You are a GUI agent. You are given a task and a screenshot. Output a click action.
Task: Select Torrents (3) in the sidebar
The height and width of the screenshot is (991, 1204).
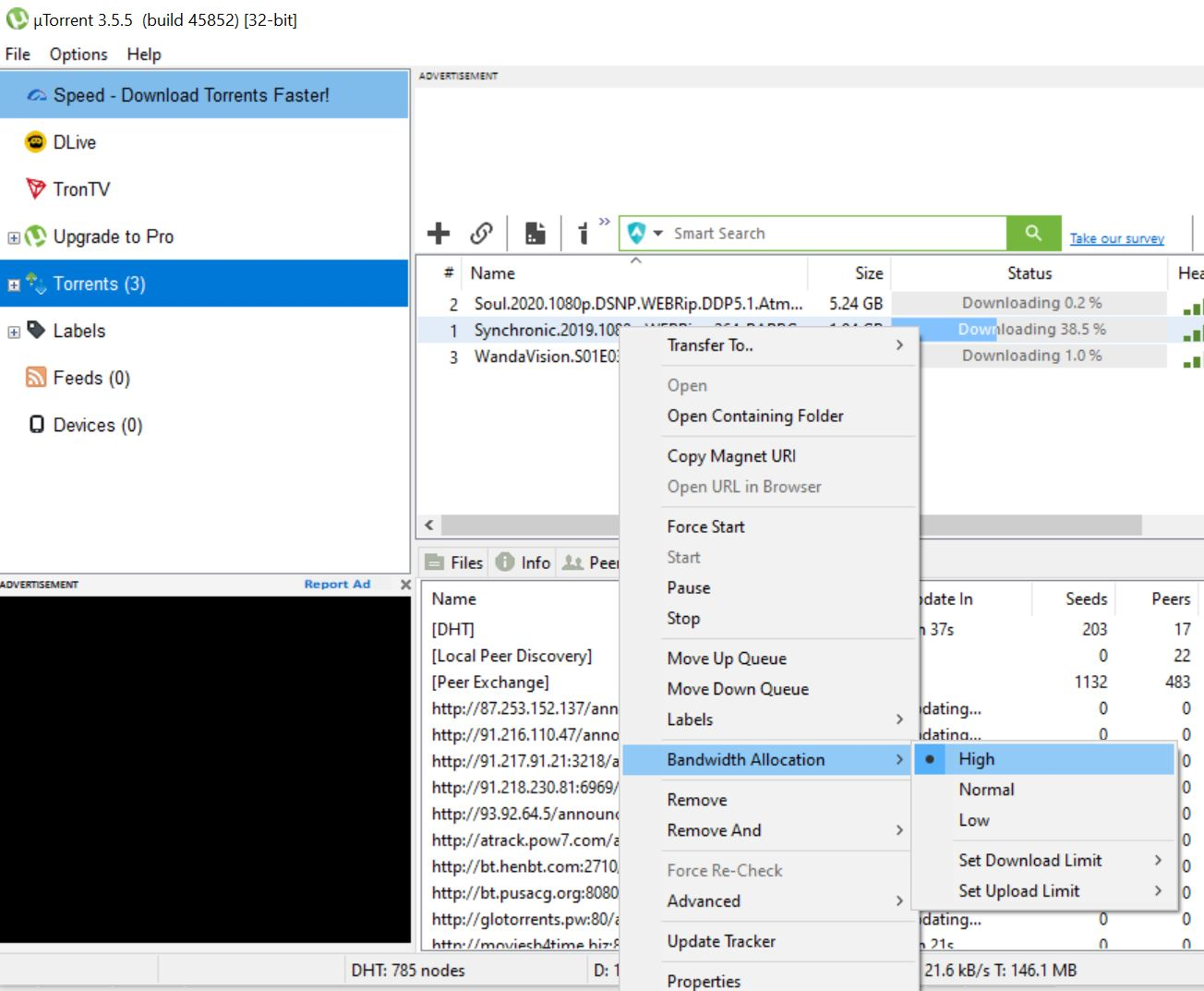[204, 284]
